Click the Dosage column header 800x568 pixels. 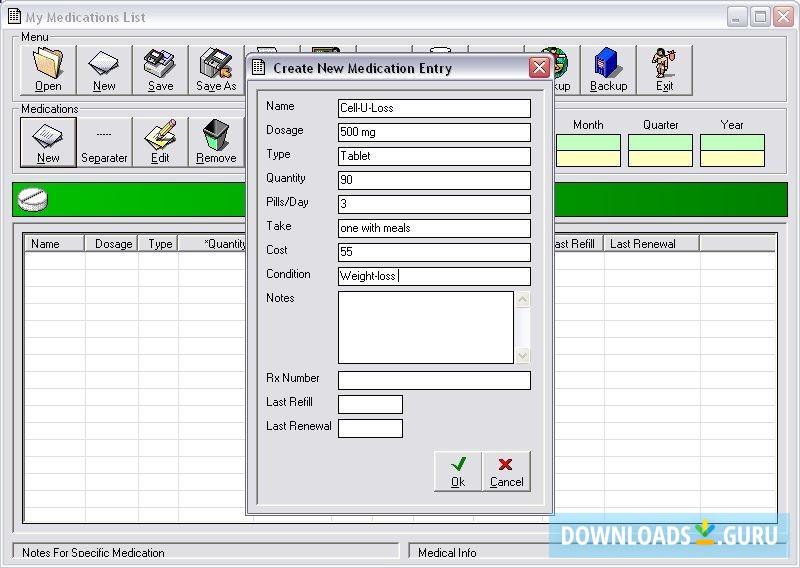pyautogui.click(x=112, y=244)
